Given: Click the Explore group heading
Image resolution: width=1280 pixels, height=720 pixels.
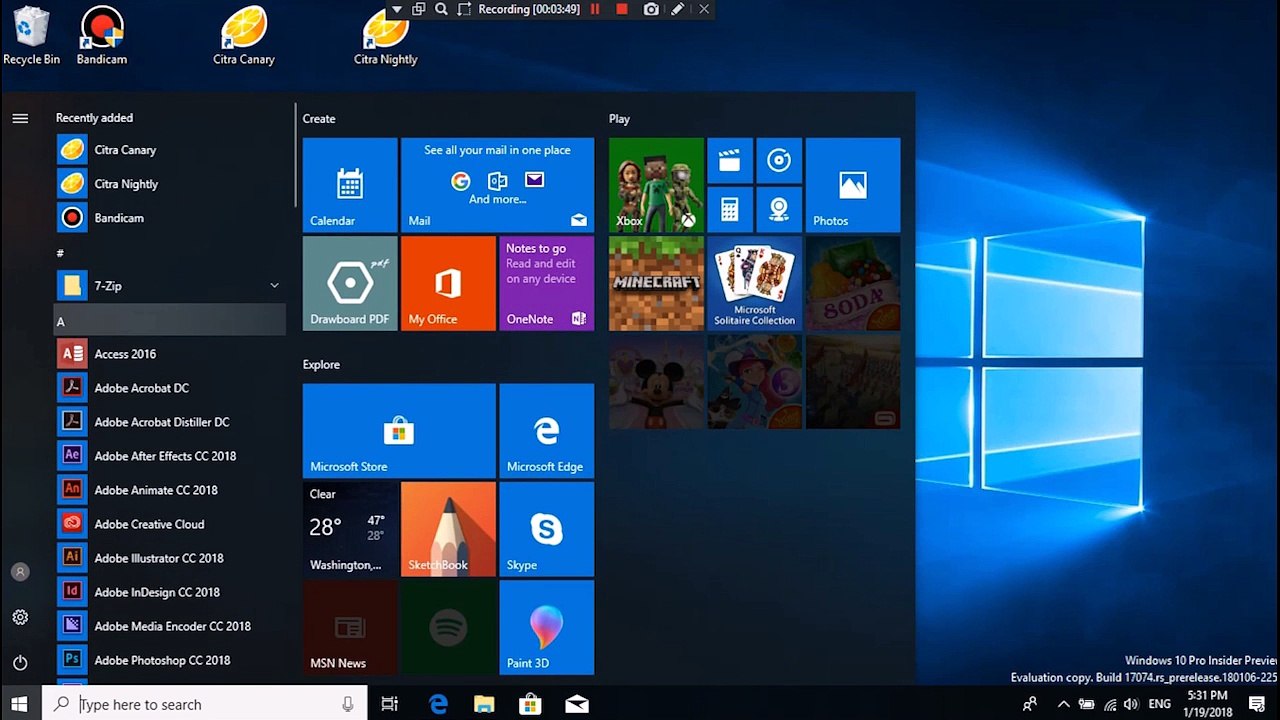Looking at the screenshot, I should click(321, 365).
